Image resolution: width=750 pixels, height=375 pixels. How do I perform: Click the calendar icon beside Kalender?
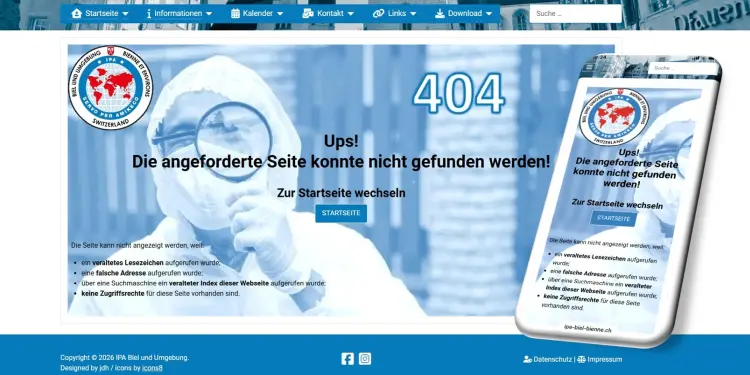(235, 13)
